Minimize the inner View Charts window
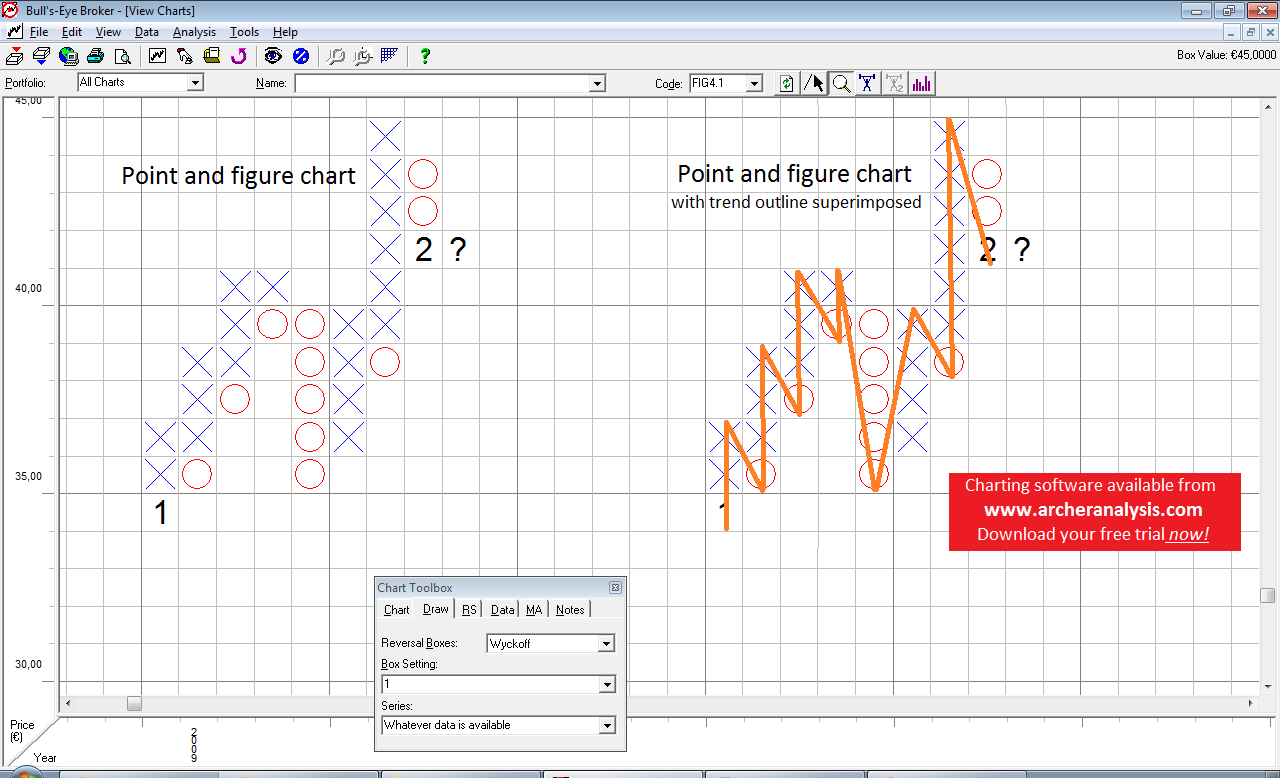 tap(1233, 32)
